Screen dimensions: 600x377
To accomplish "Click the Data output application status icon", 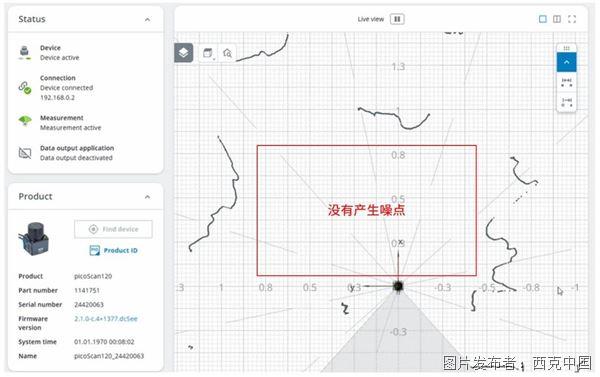I will [x=25, y=153].
